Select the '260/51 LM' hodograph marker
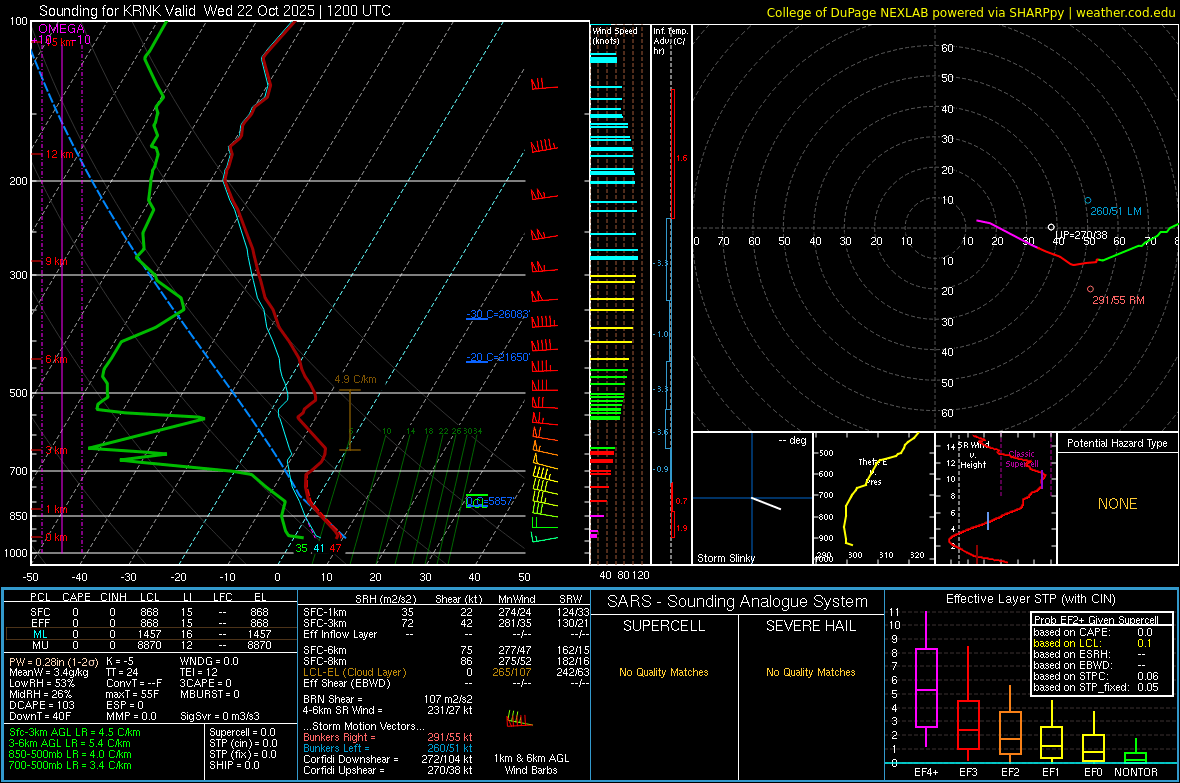The image size is (1180, 783). pos(1115,212)
